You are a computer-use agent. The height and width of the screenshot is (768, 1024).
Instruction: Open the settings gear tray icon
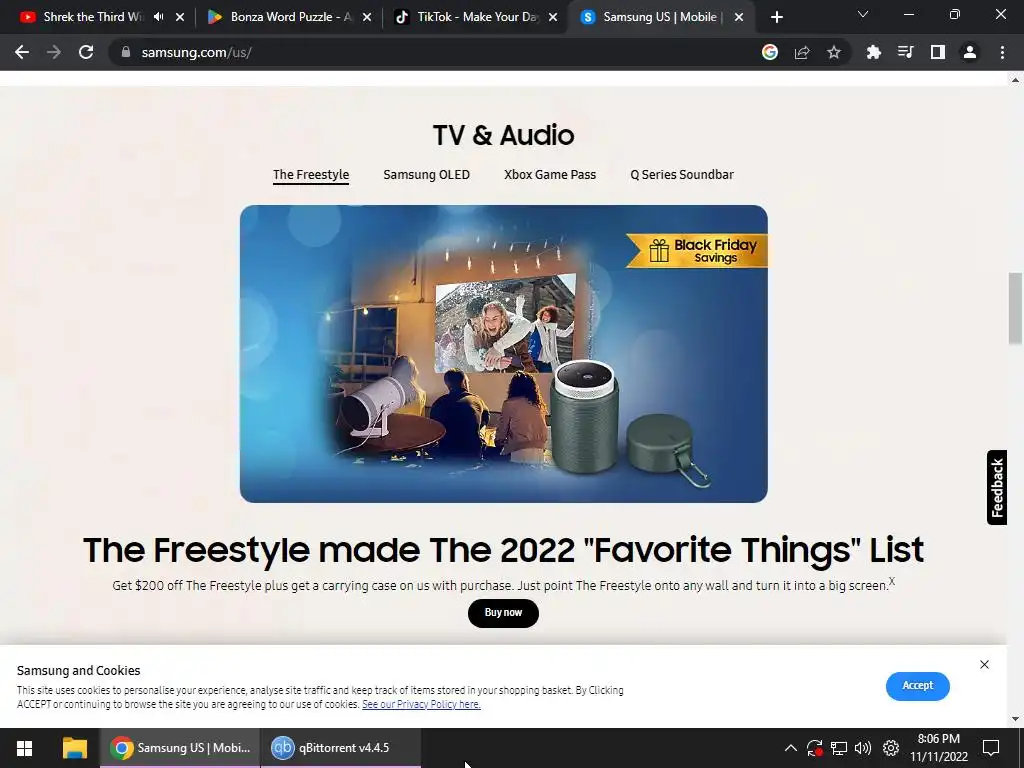891,748
